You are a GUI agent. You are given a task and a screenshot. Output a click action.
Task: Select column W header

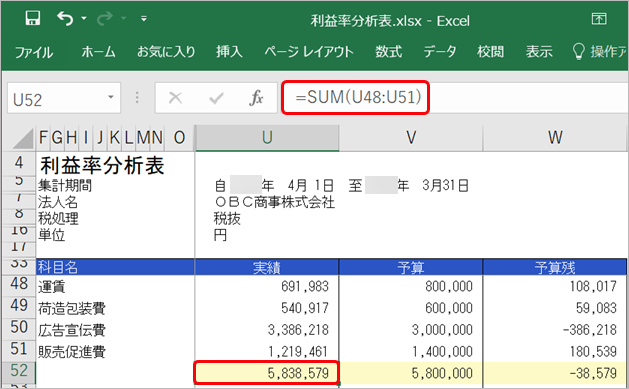pyautogui.click(x=555, y=138)
